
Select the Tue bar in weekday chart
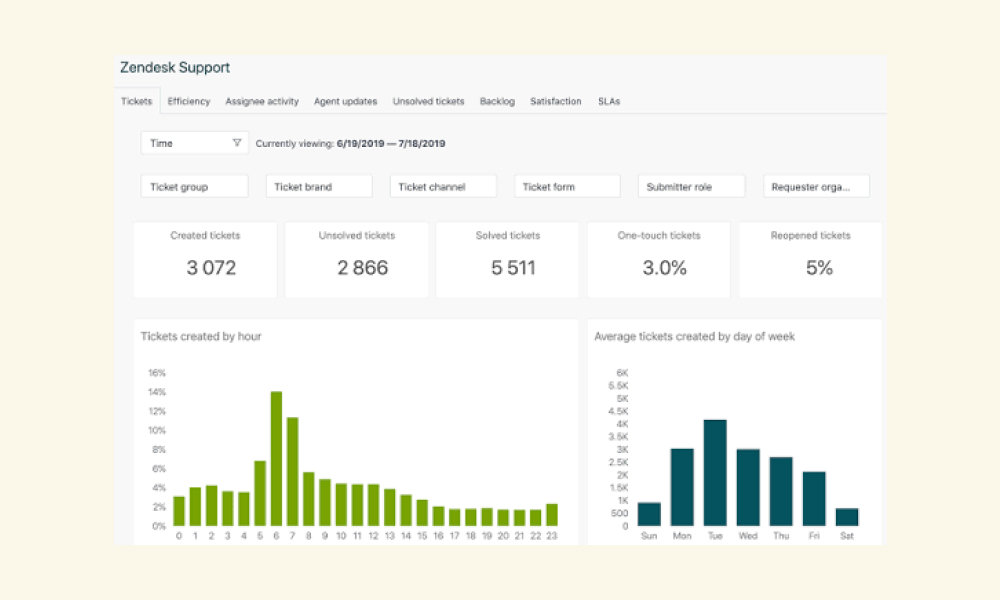click(x=715, y=472)
